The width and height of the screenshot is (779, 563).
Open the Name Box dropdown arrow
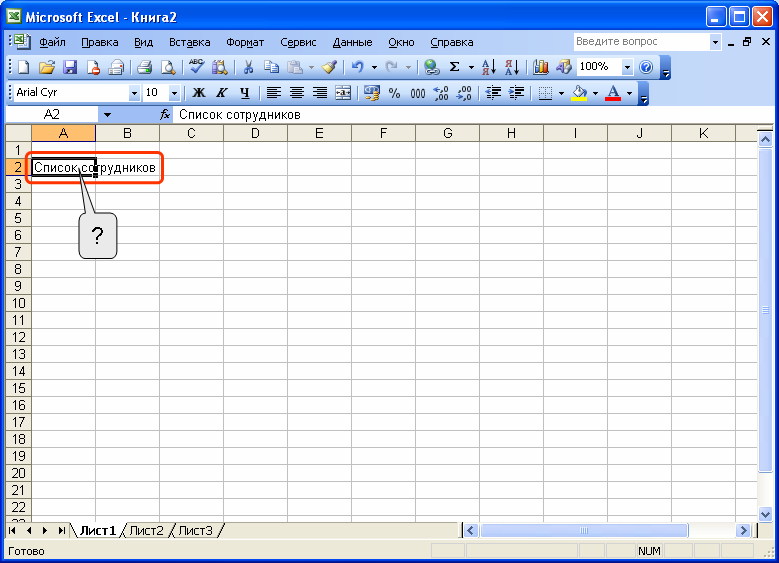107,115
